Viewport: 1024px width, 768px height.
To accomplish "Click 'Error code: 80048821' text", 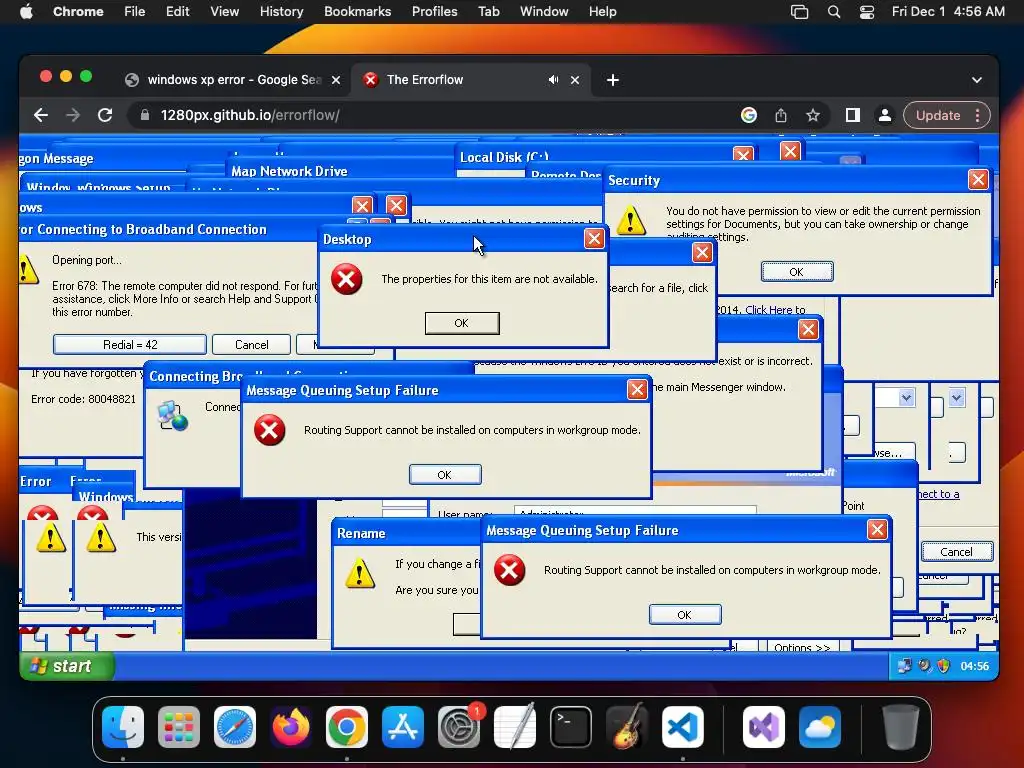I will 84,399.
